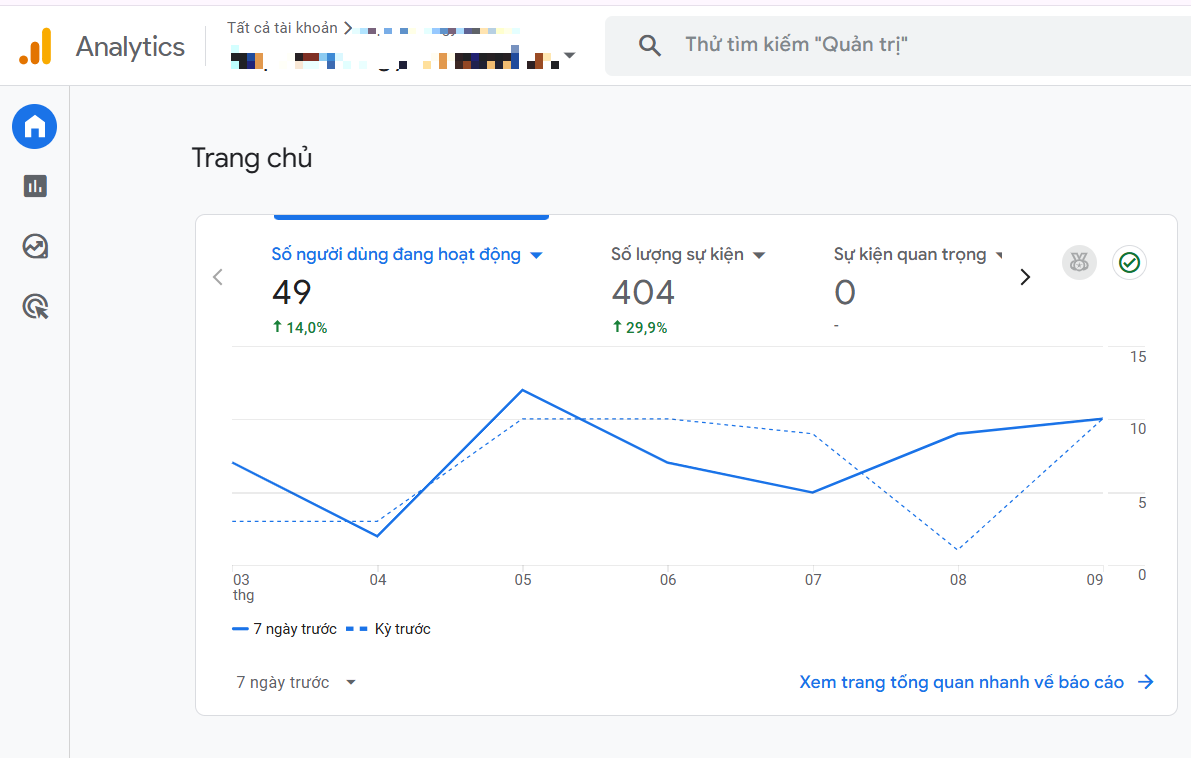The image size is (1191, 758).
Task: Open the Advertising target icon in sidebar
Action: 35,306
